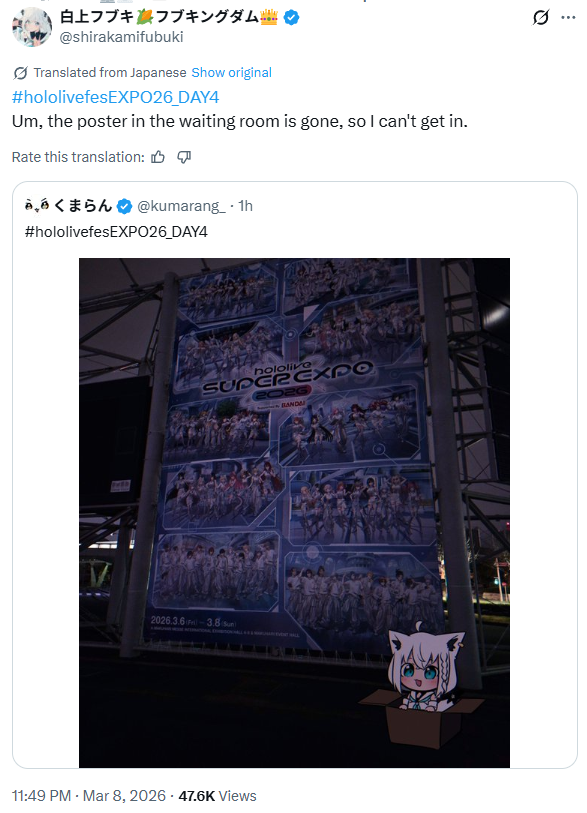This screenshot has width=587, height=813.
Task: Click the 11:49 PM · Mar 8, 2026 timestamp
Action: (89, 796)
